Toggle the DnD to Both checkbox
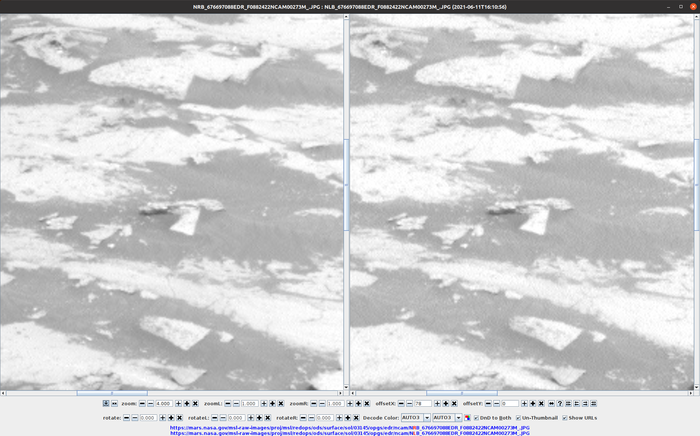This screenshot has height=436, width=700. pyautogui.click(x=476, y=417)
